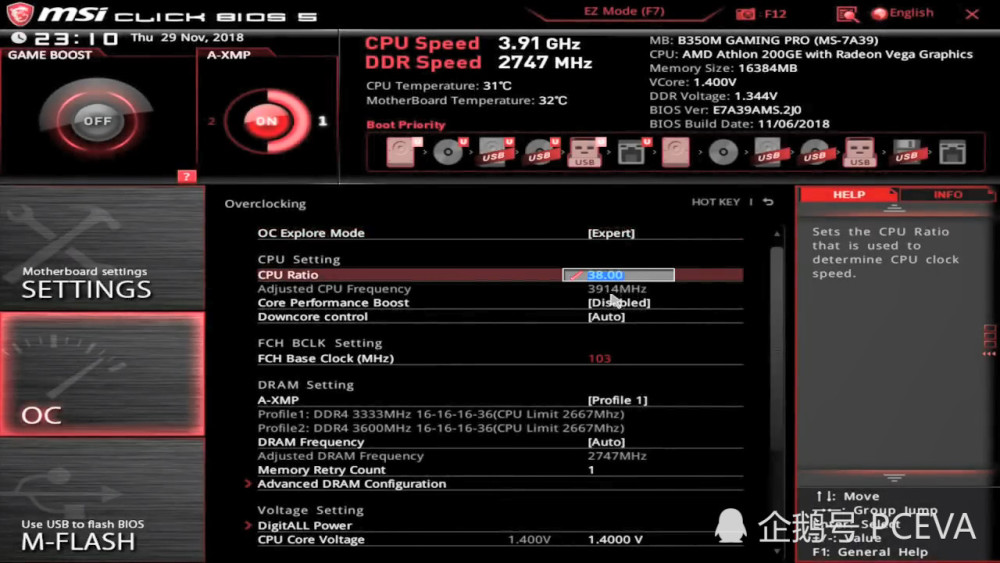The width and height of the screenshot is (1000, 563).
Task: Click the settings list vertical scrollbar
Action: click(x=776, y=347)
